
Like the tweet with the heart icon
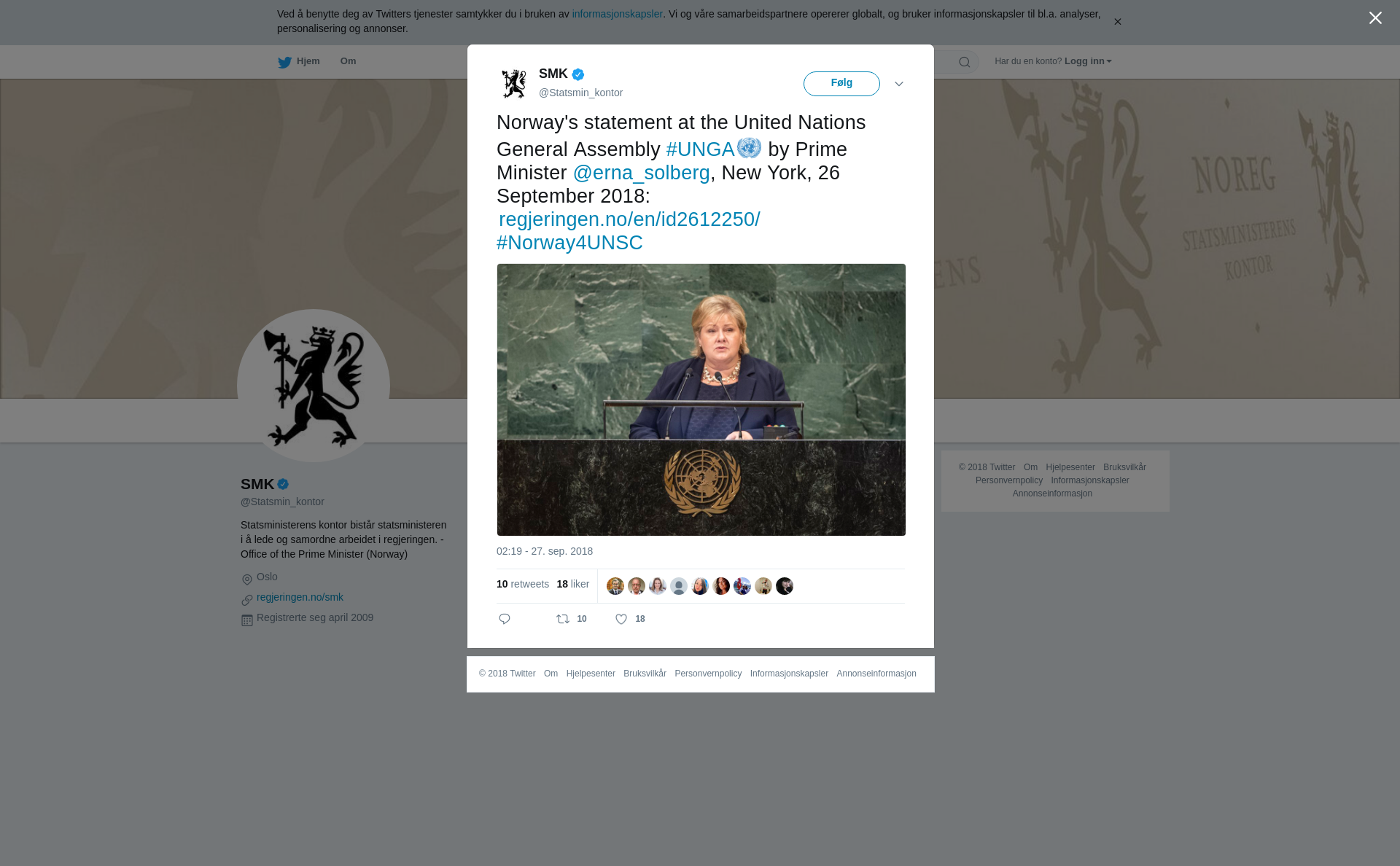click(621, 619)
